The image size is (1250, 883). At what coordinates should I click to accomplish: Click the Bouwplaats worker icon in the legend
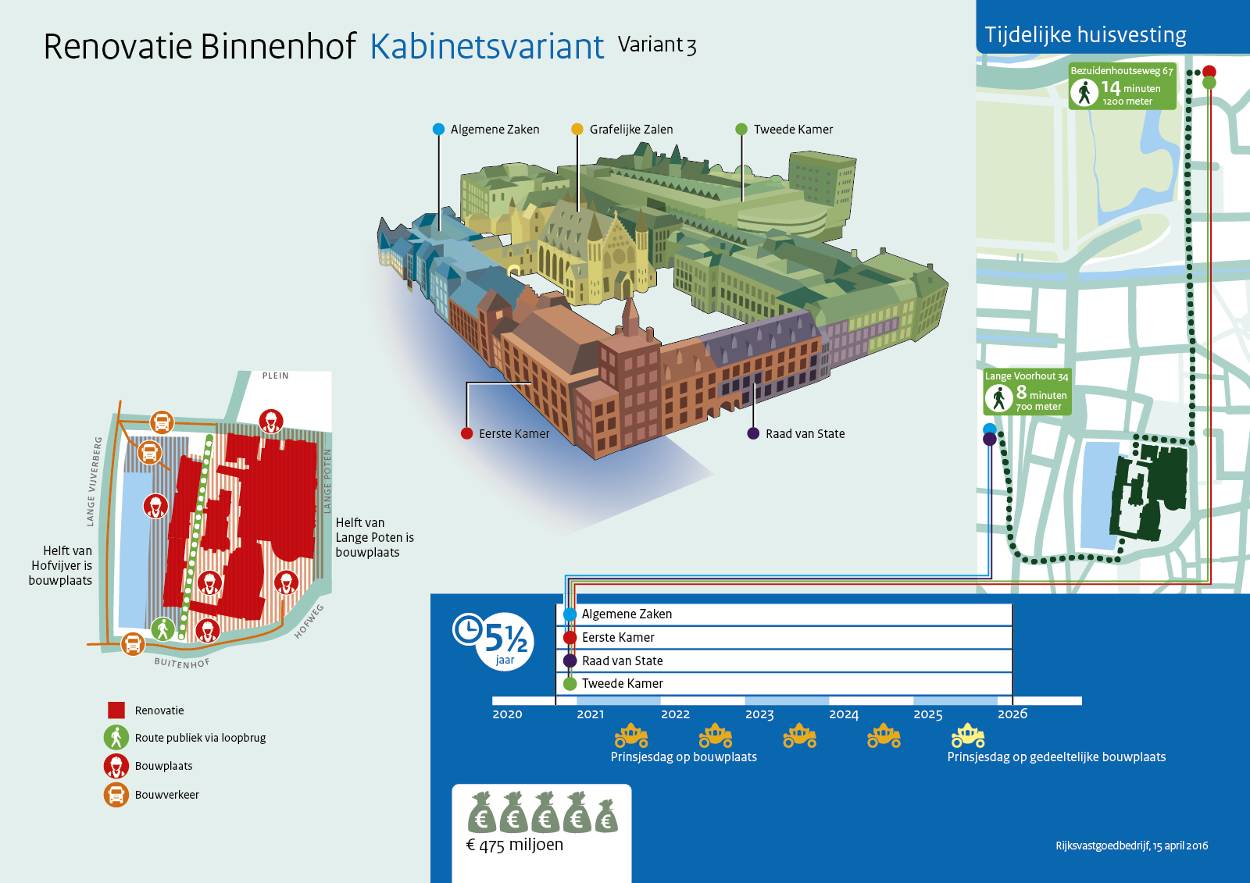pos(116,766)
